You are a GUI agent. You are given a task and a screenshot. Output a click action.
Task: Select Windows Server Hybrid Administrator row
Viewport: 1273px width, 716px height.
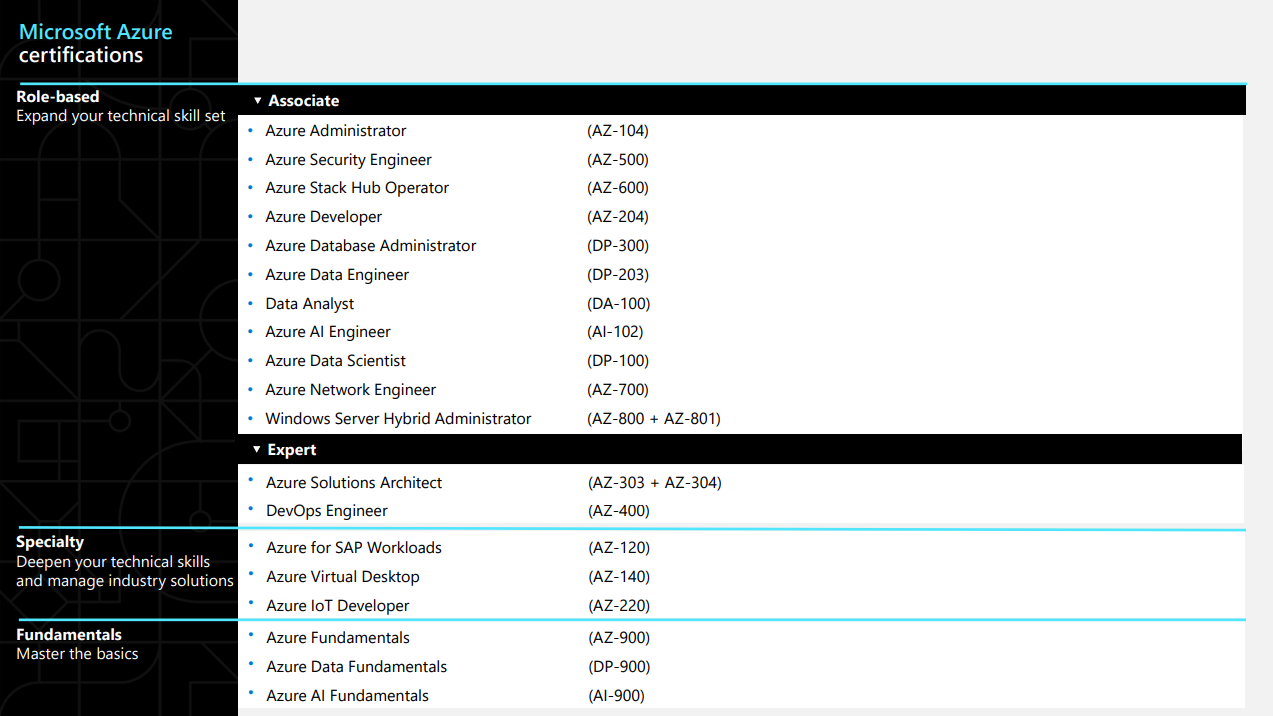[398, 419]
